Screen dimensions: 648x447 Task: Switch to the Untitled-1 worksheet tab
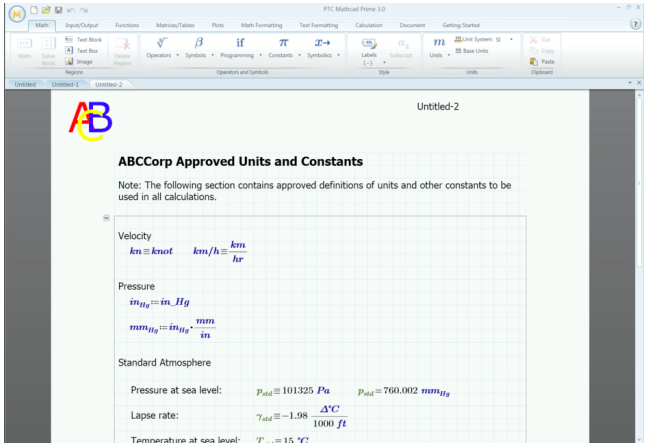point(67,84)
